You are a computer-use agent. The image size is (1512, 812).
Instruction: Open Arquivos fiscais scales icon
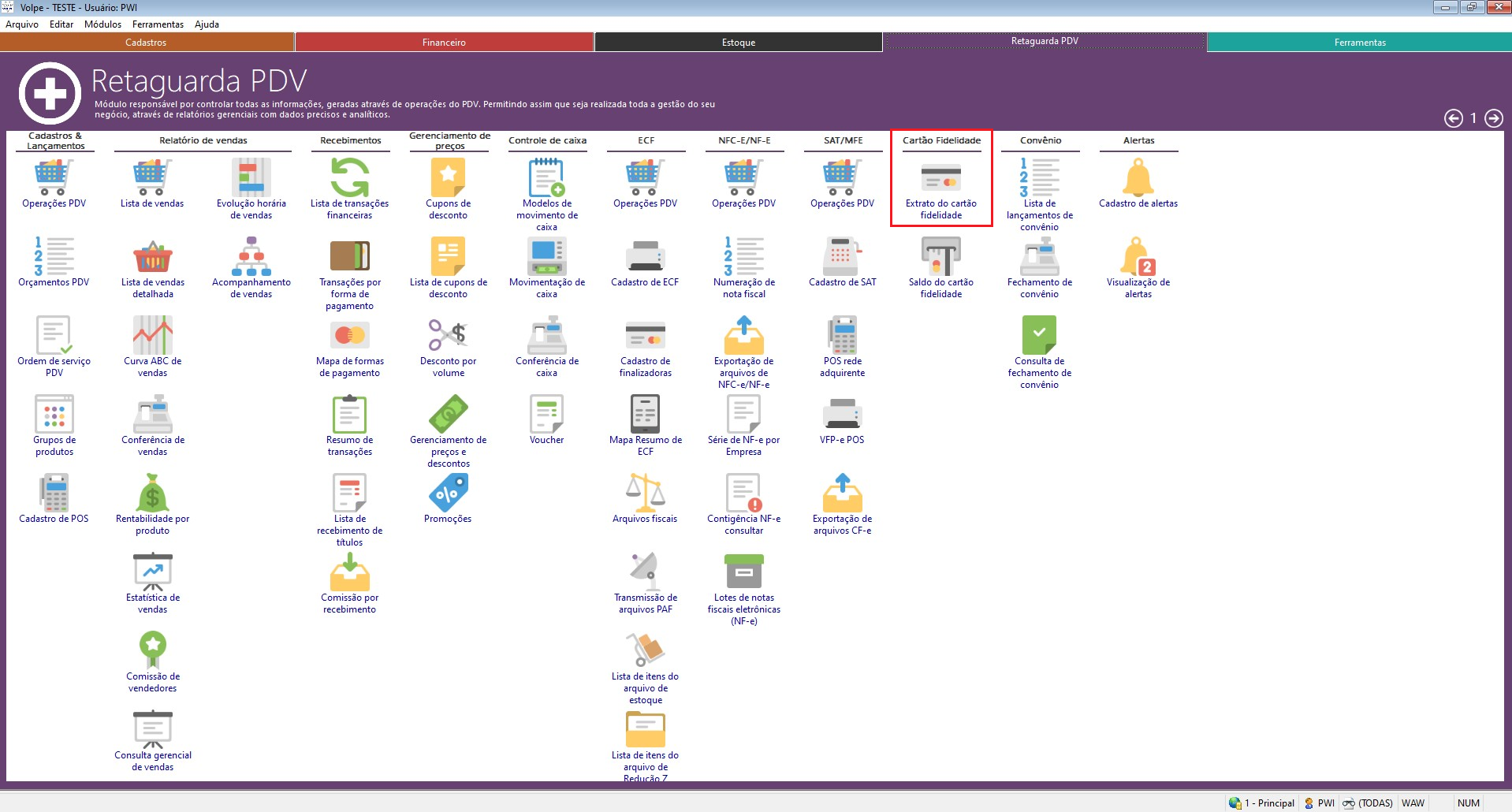click(x=645, y=494)
